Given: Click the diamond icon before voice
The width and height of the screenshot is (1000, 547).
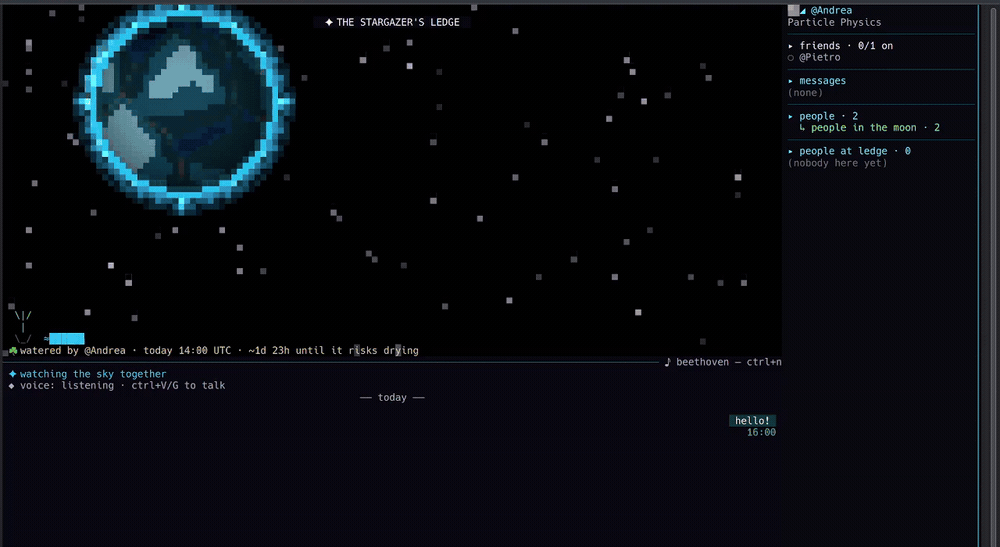Looking at the screenshot, I should pyautogui.click(x=11, y=386).
